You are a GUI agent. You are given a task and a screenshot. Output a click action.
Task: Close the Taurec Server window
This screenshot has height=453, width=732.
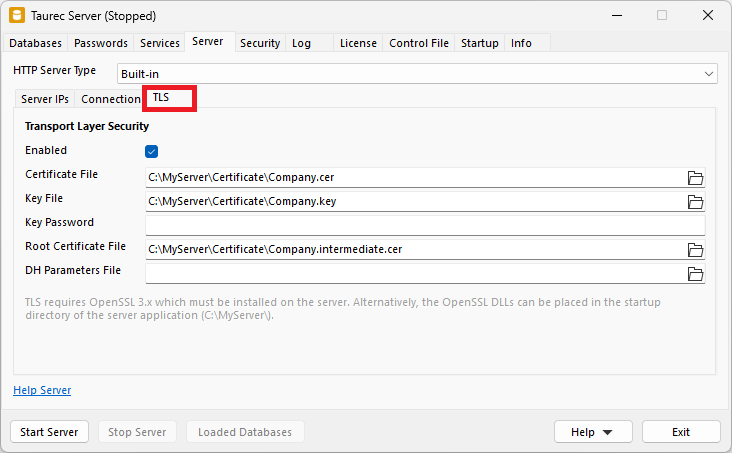(x=708, y=15)
